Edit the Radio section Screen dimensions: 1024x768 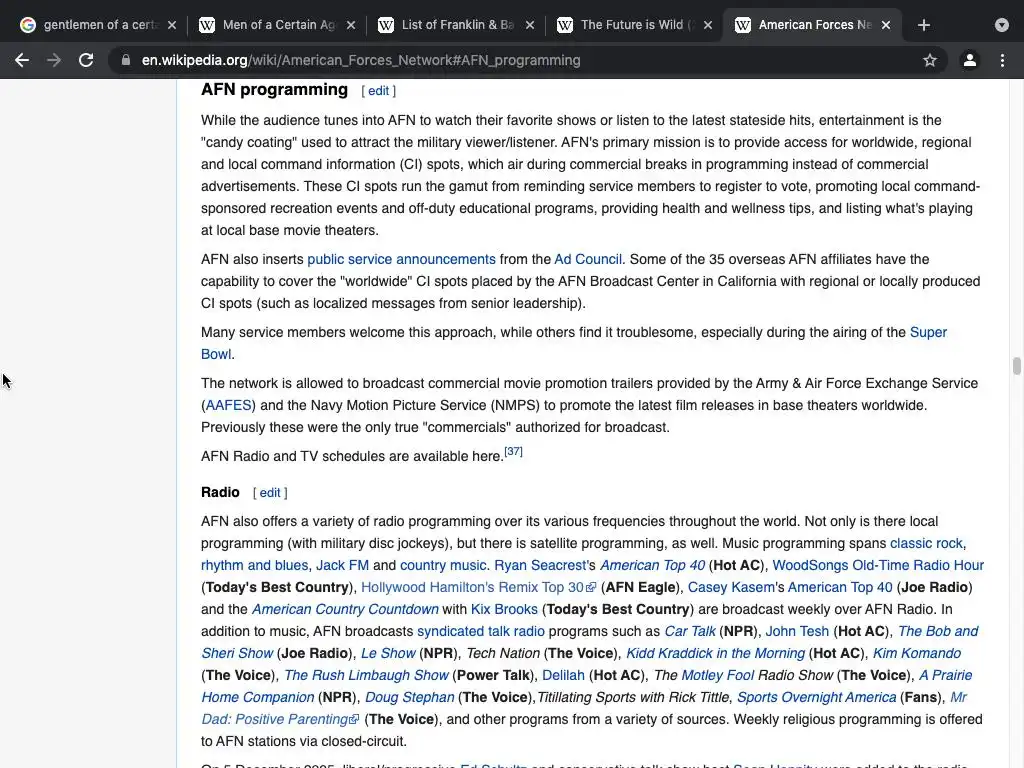point(270,492)
